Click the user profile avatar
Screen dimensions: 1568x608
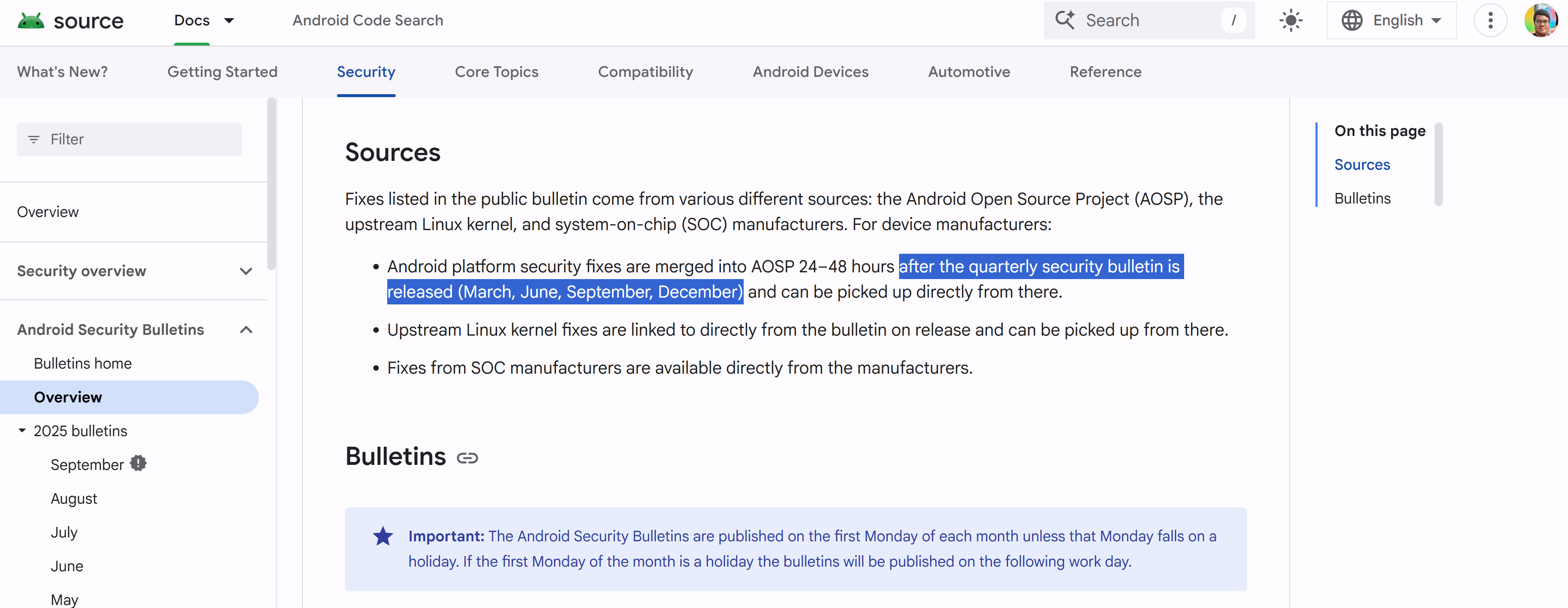pos(1540,21)
